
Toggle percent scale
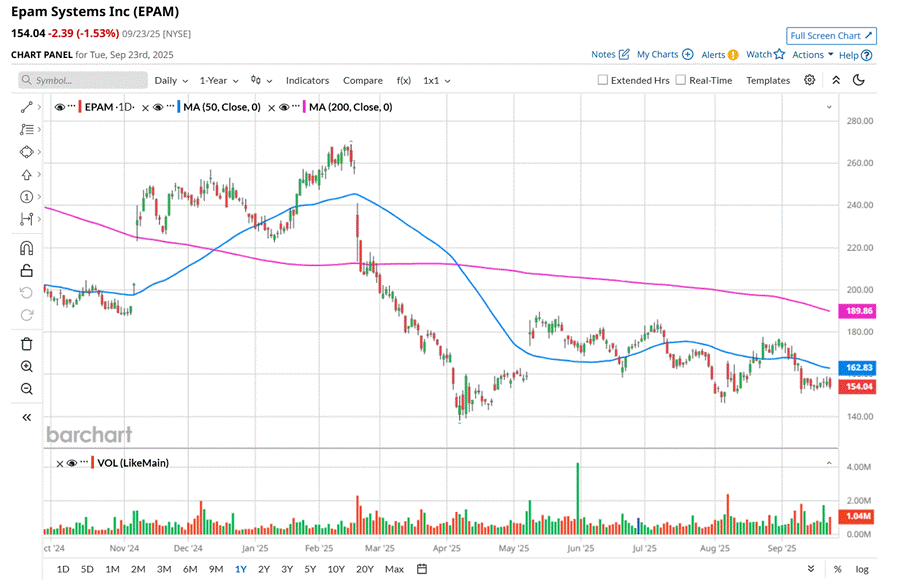point(838,569)
